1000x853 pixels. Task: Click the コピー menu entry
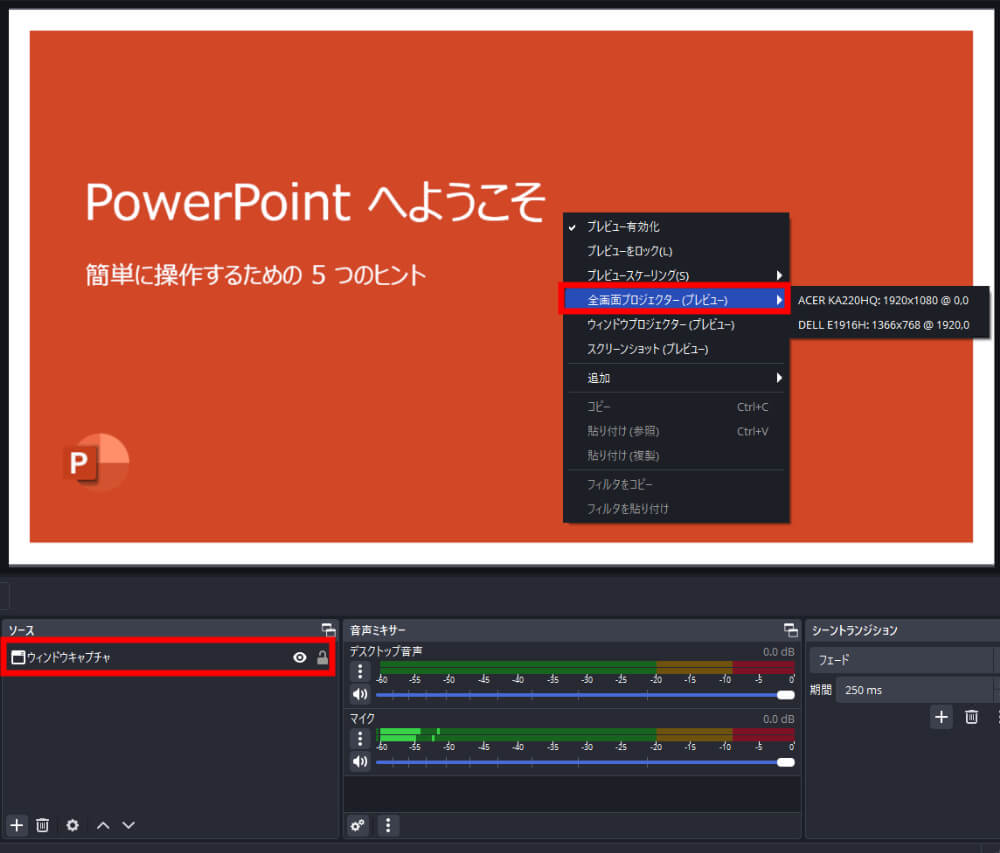676,407
